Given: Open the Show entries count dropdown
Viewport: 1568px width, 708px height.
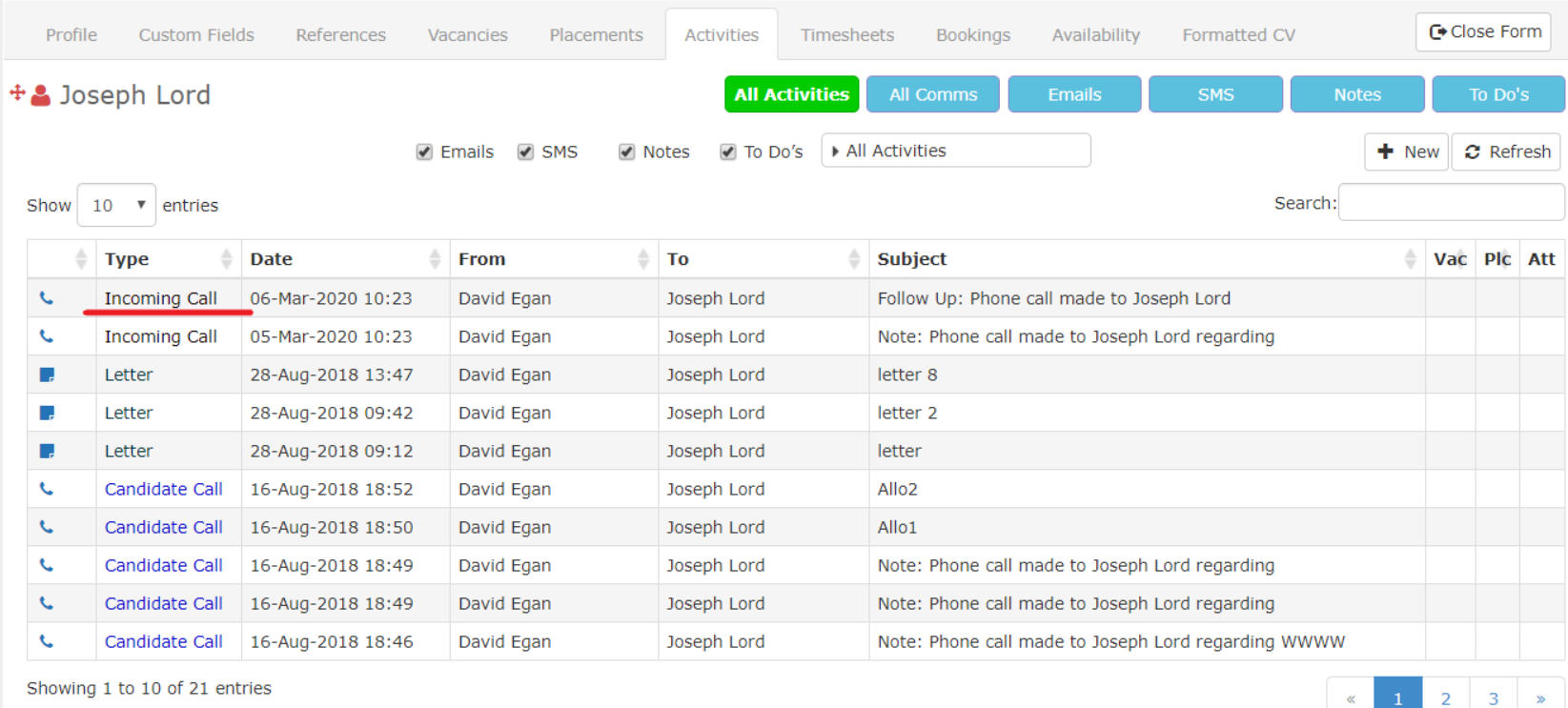Looking at the screenshot, I should click(x=116, y=205).
